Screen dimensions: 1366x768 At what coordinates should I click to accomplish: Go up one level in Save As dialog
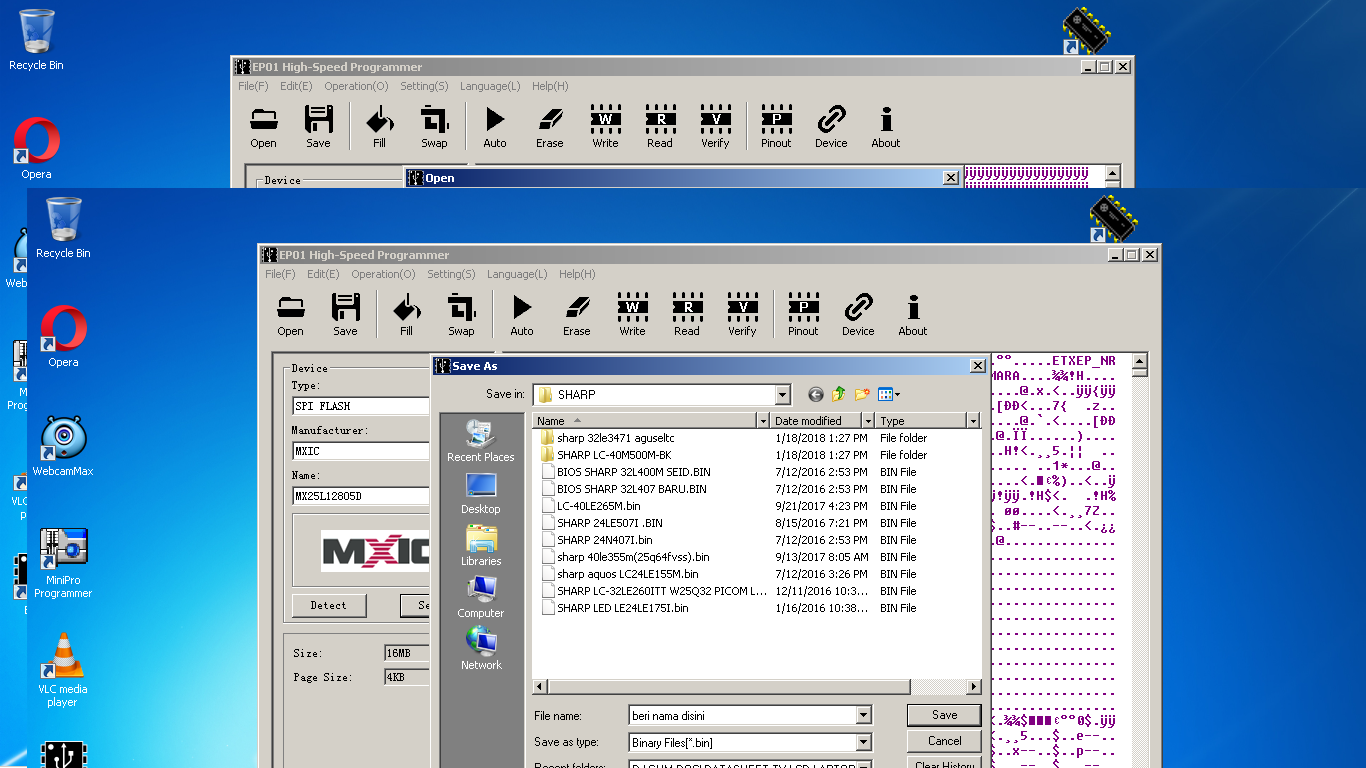[838, 395]
